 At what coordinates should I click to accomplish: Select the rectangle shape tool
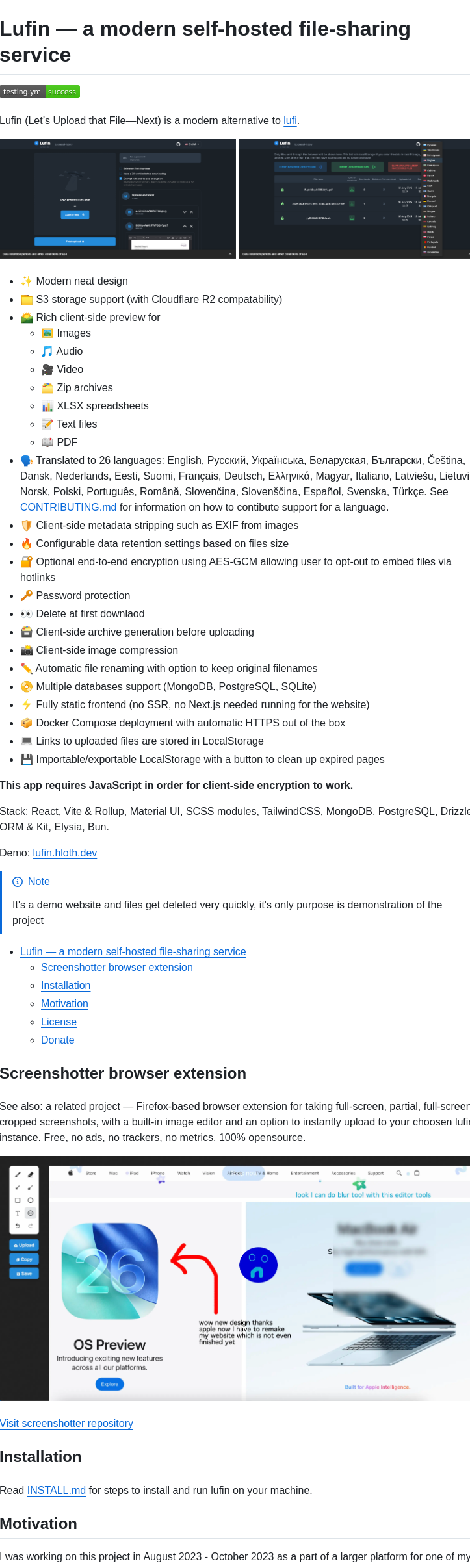point(18,1200)
